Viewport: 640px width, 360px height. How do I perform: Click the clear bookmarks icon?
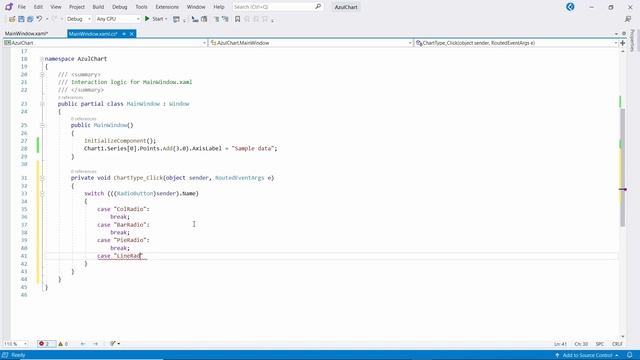tap(265, 19)
